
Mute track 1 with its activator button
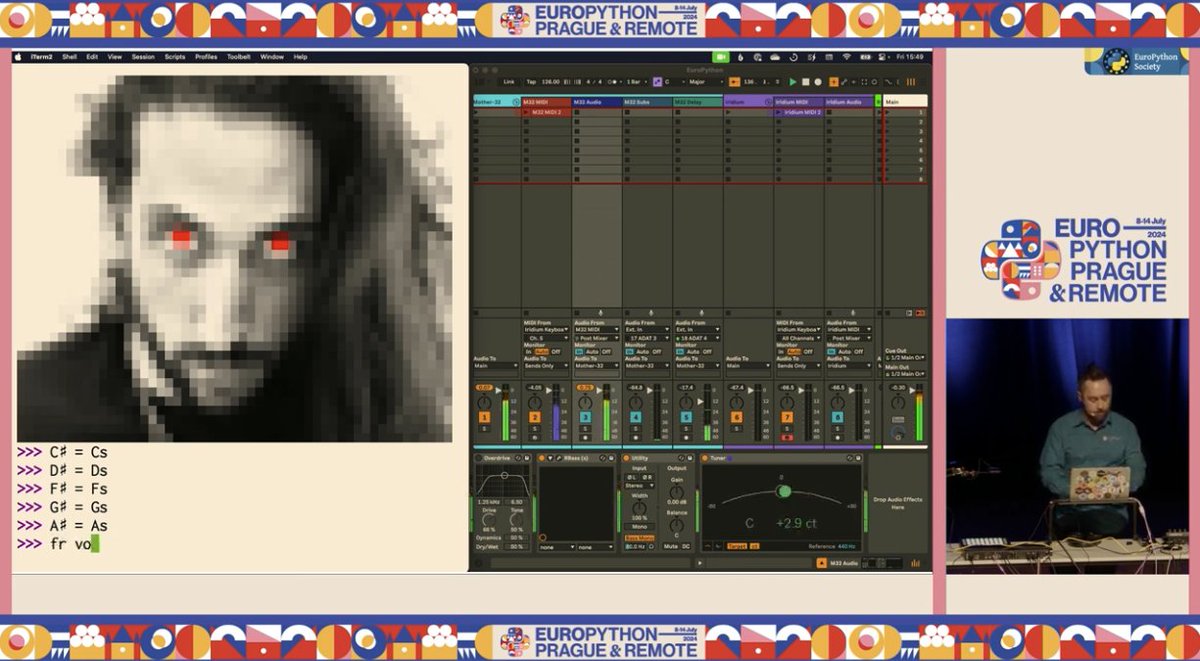tap(484, 417)
